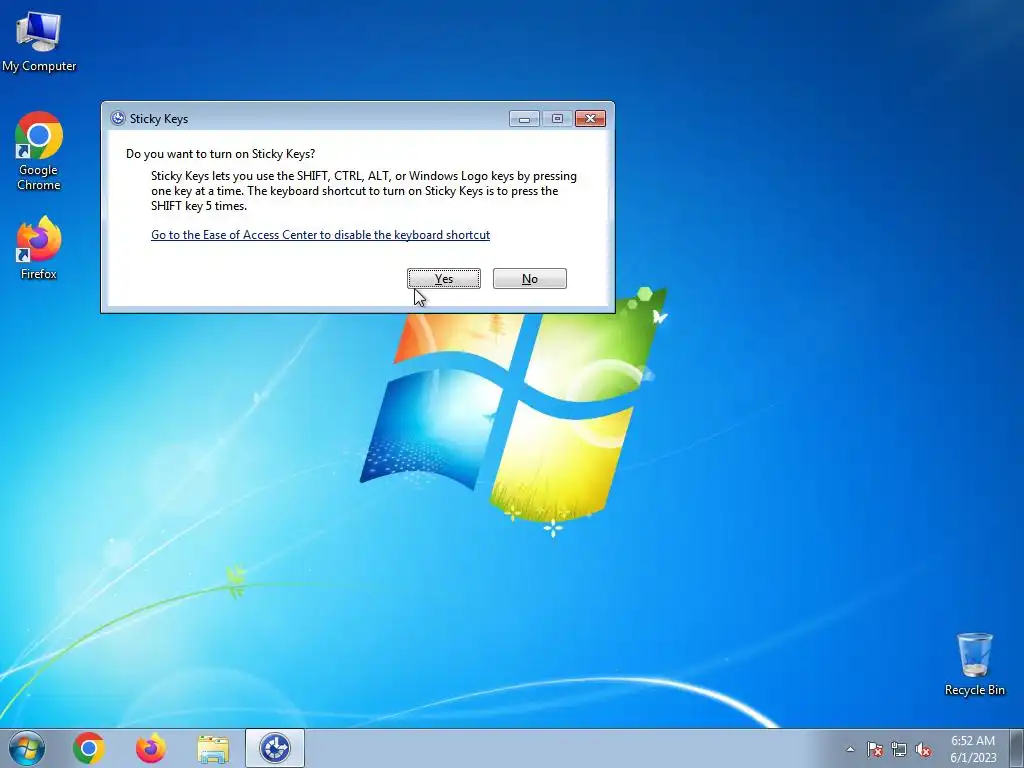Viewport: 1024px width, 768px height.
Task: Select the Recycle Bin desktop icon
Action: point(974,664)
